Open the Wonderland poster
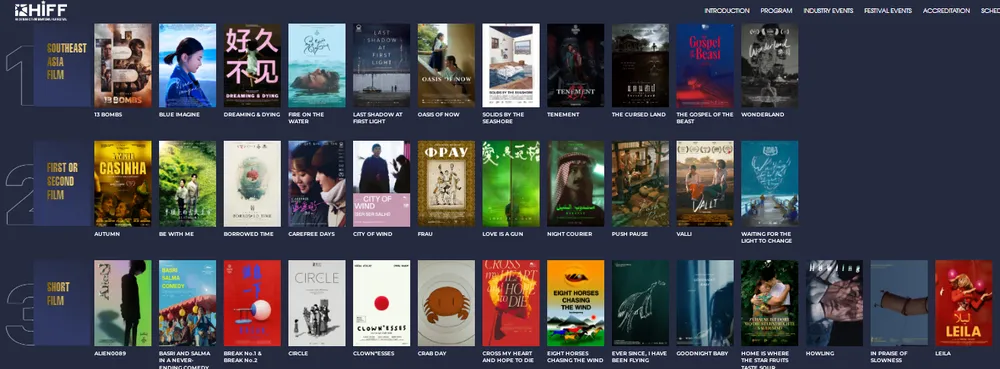 click(x=769, y=65)
